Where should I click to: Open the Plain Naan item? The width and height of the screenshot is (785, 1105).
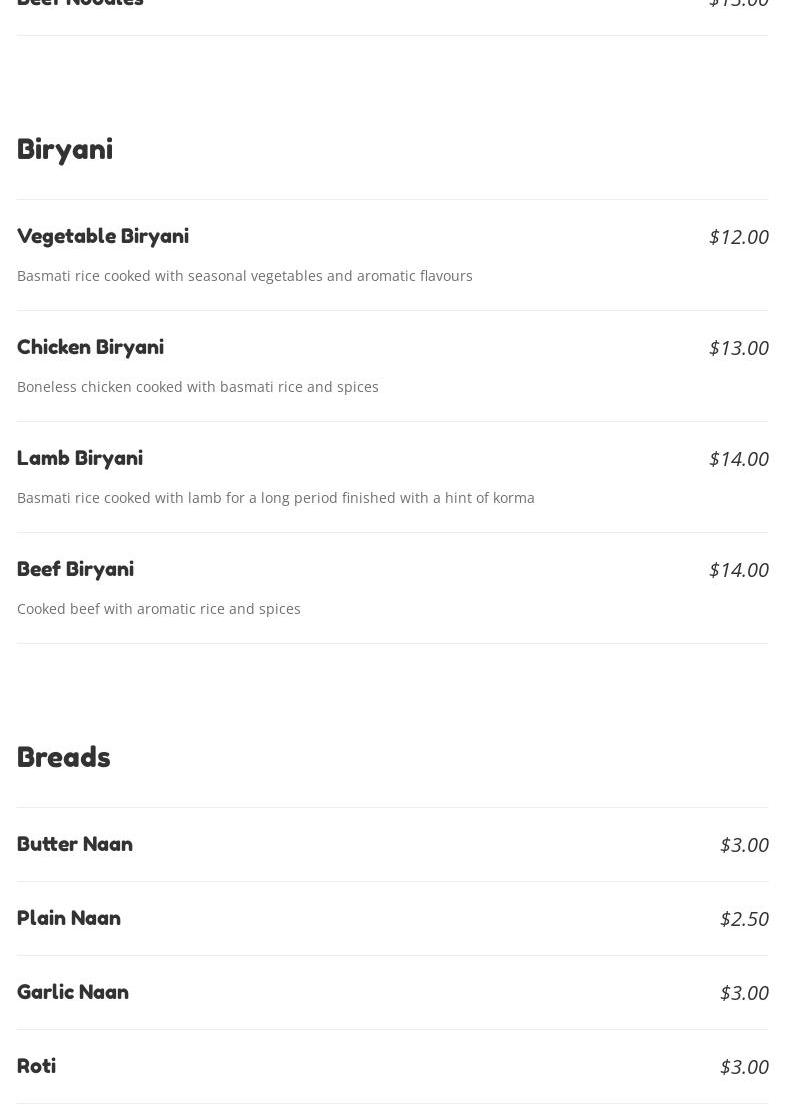coord(69,918)
